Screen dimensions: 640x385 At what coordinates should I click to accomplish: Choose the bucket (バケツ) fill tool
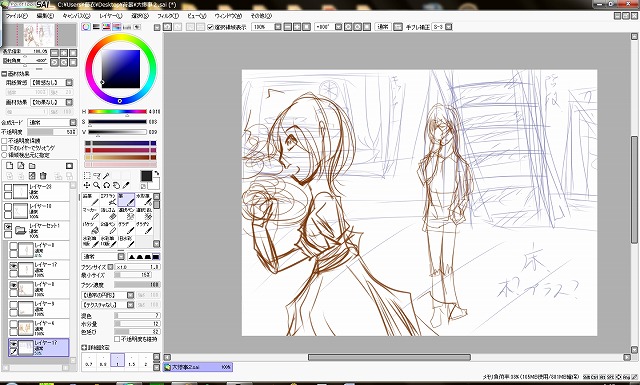[91, 228]
